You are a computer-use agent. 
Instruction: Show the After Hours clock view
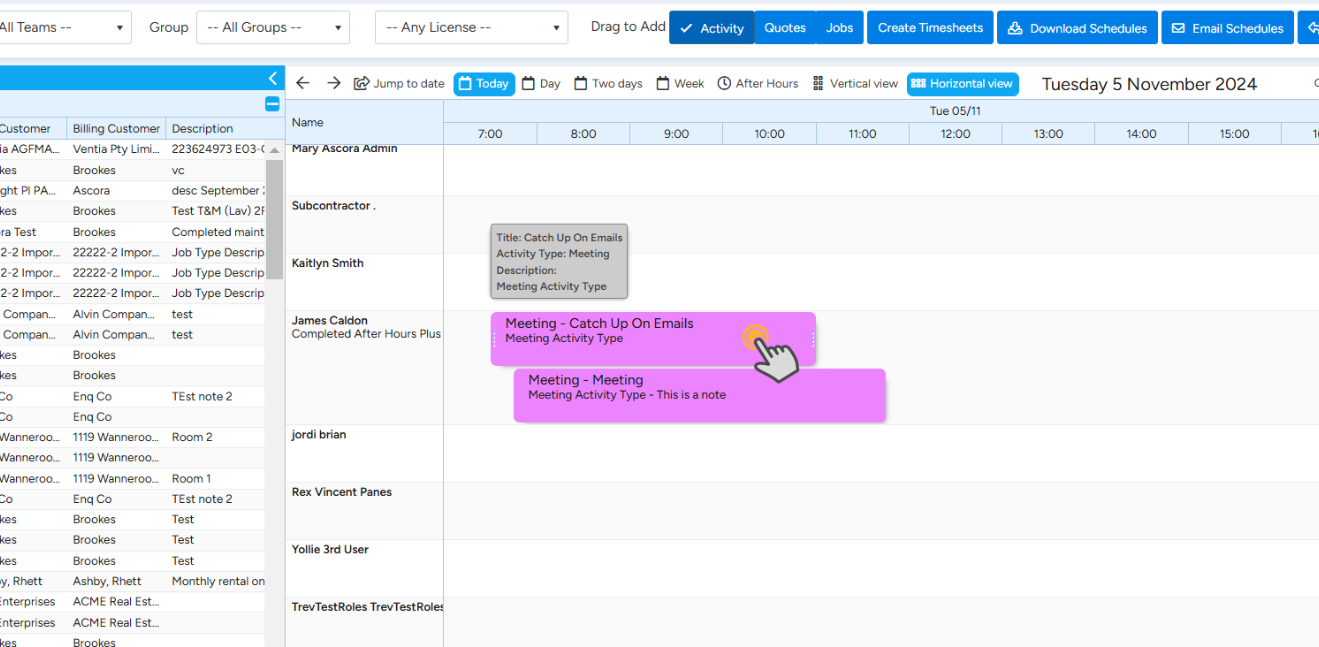pyautogui.click(x=757, y=84)
